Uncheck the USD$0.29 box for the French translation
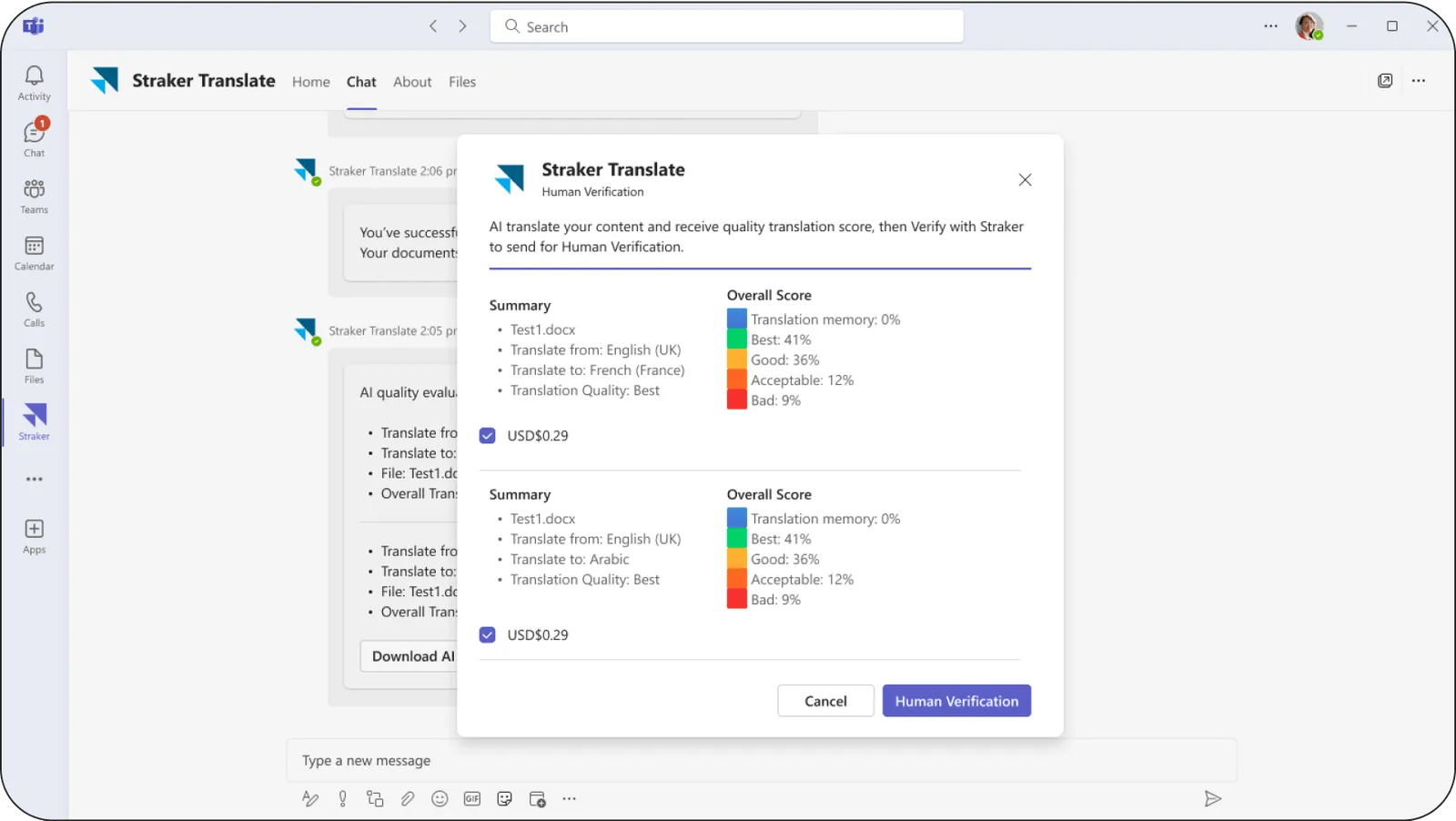1456x821 pixels. coord(488,436)
